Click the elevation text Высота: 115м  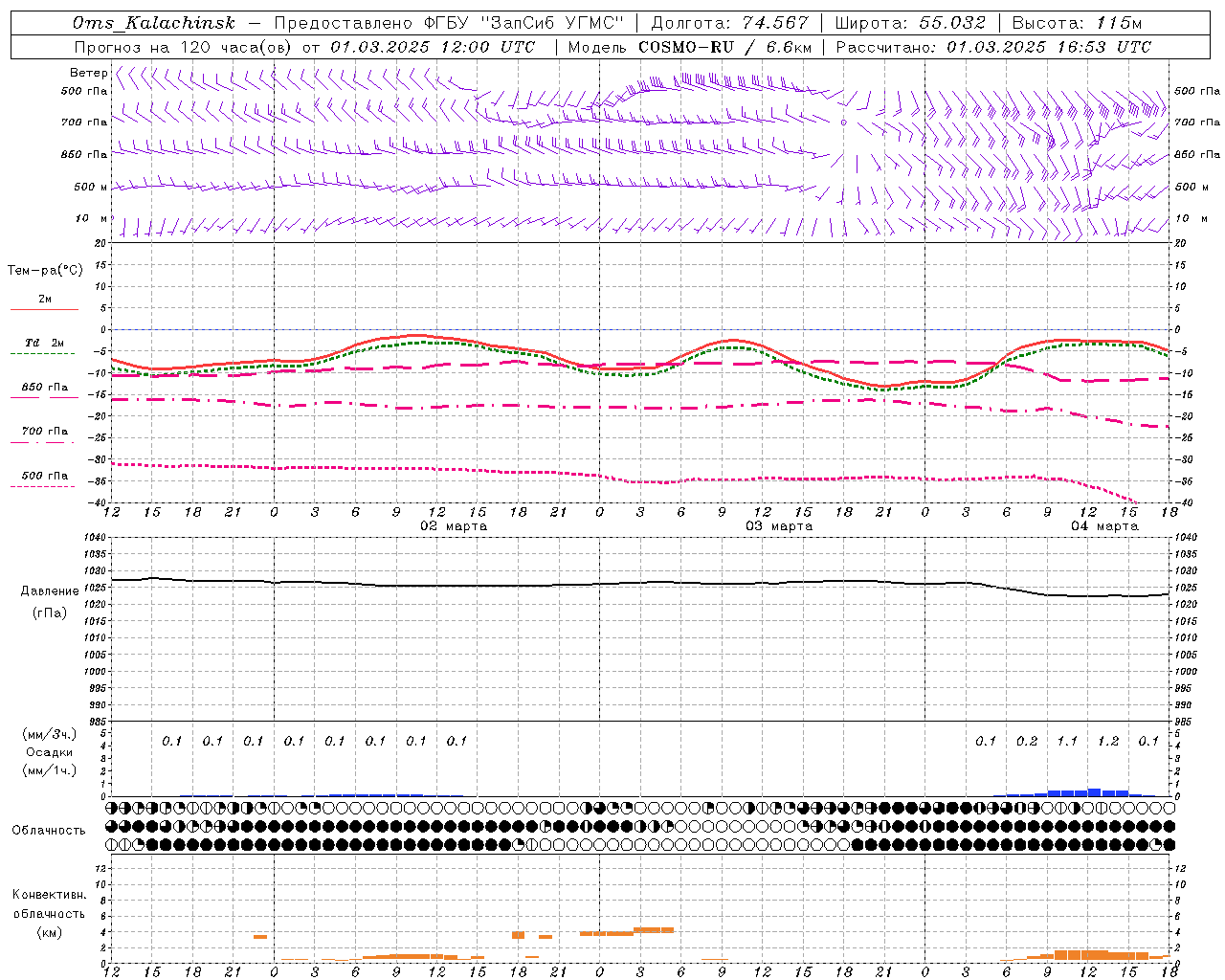point(1077,23)
